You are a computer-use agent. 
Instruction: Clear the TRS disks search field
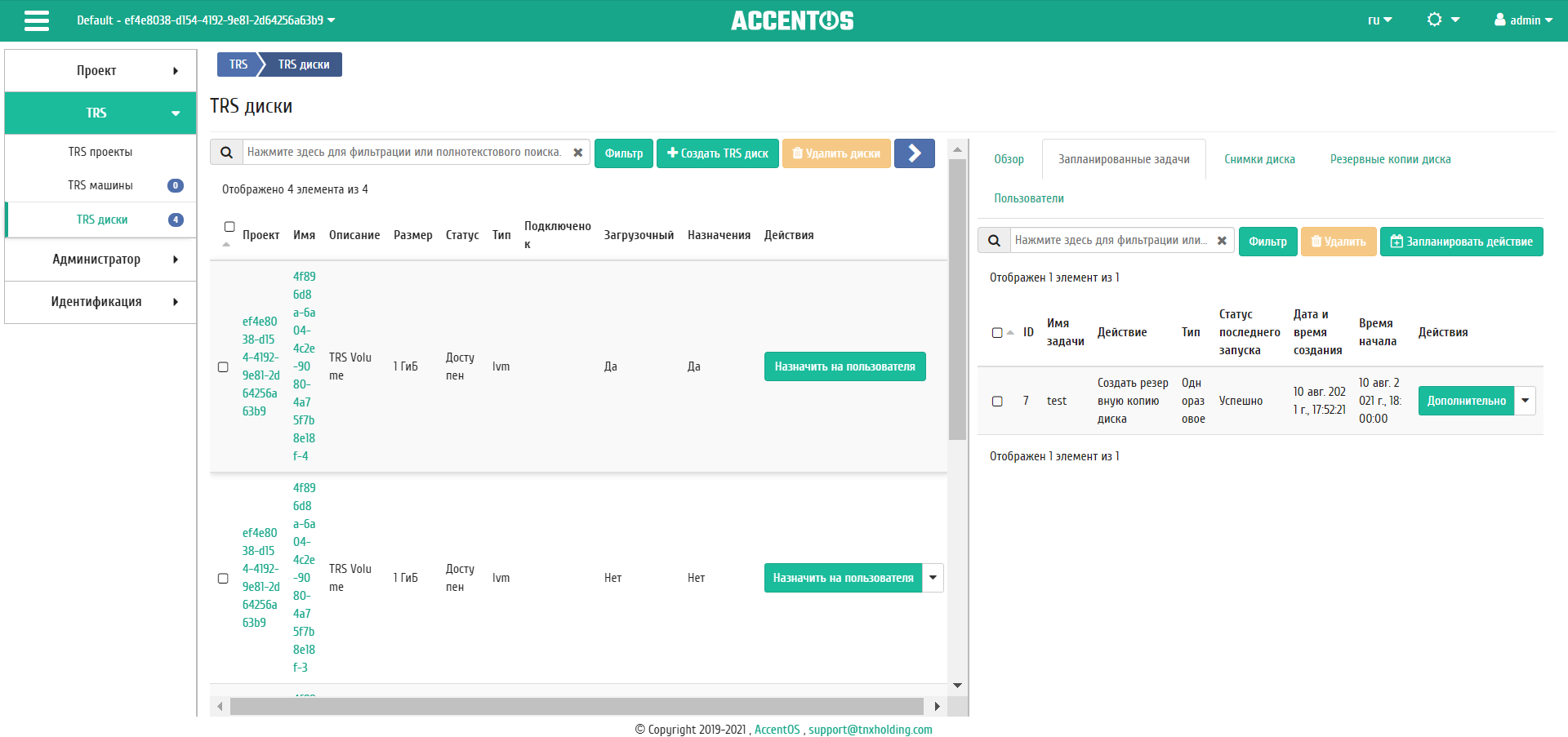[x=577, y=153]
